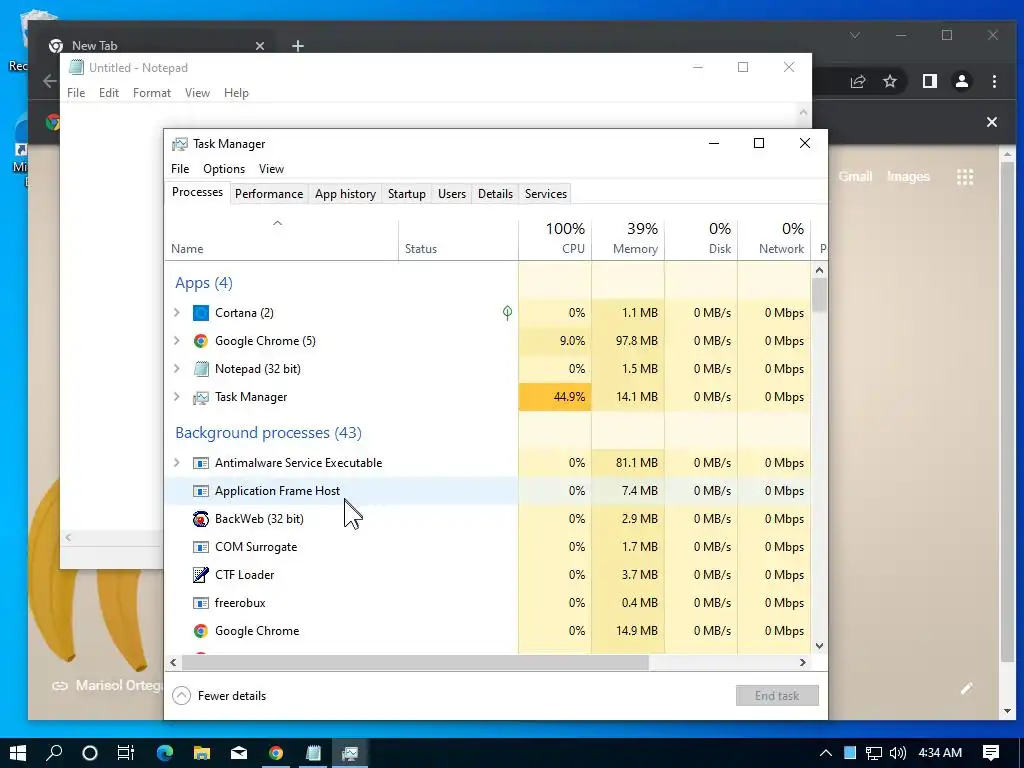Open Notepad's Format menu

[152, 93]
